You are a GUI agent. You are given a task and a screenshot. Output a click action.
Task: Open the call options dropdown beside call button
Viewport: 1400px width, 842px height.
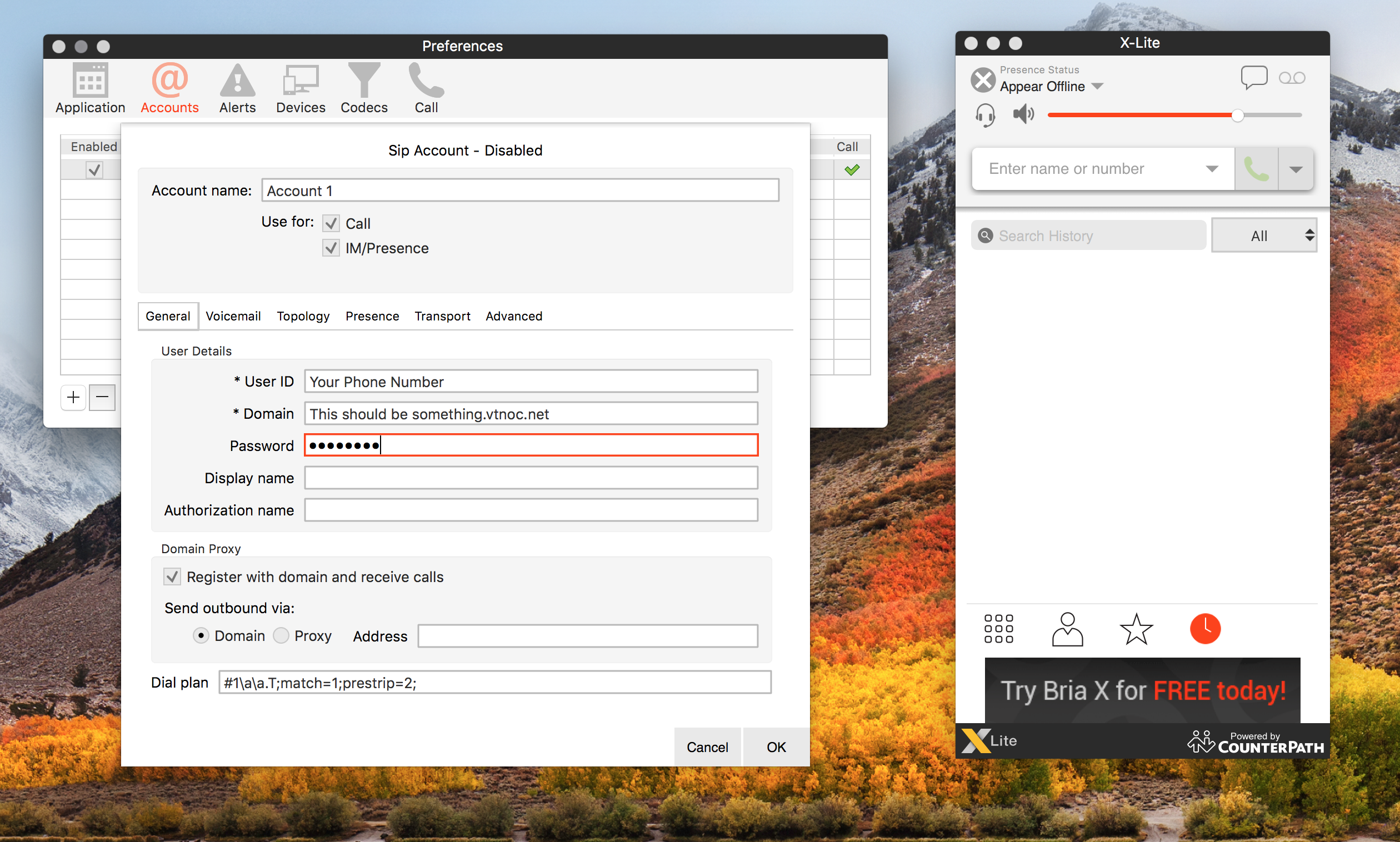coord(1296,169)
